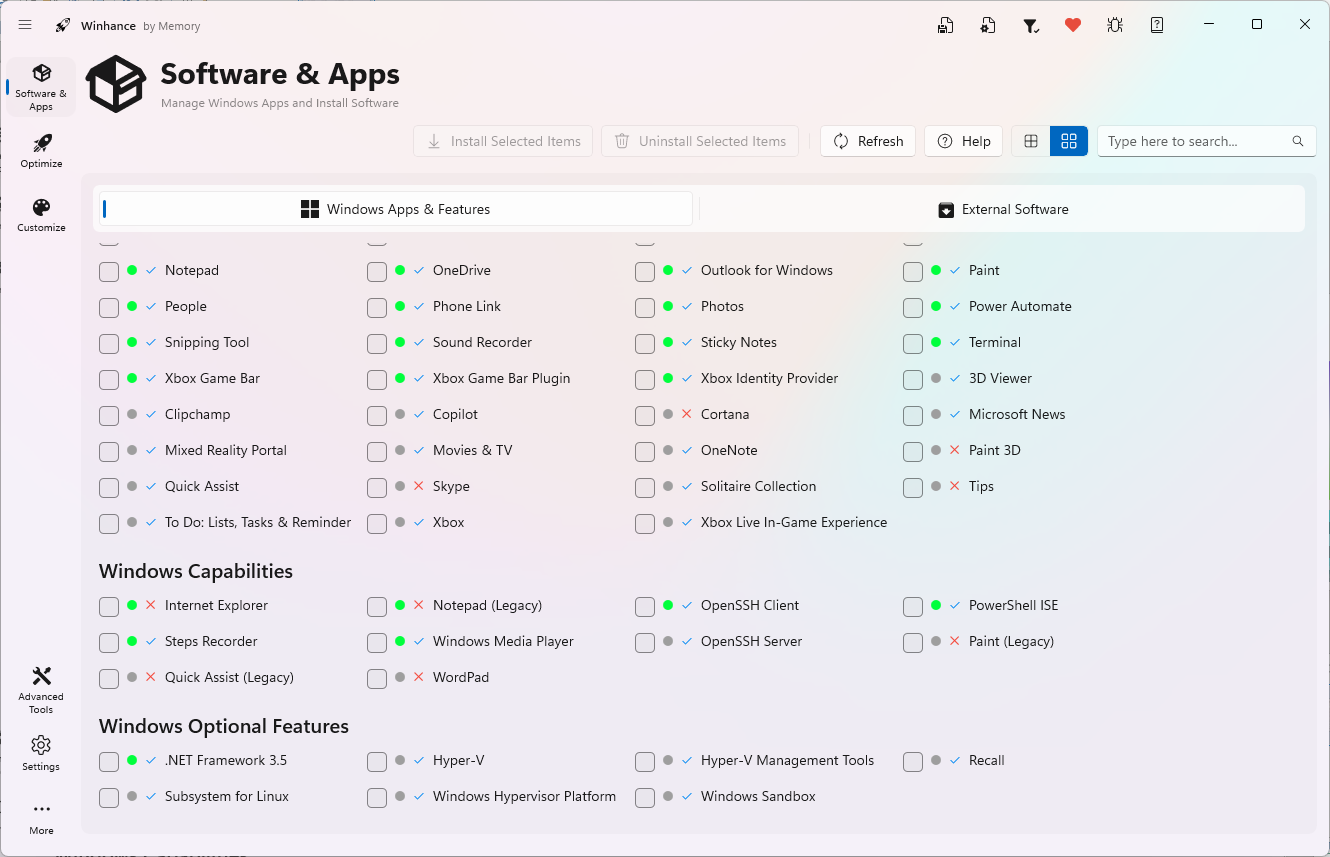Click the save configuration file icon

945,25
